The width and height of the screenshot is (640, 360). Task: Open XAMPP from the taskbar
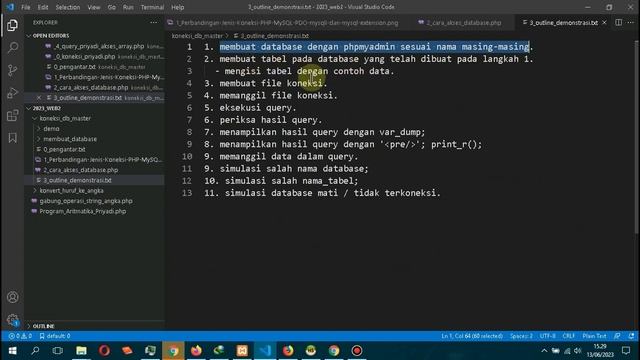[242, 351]
